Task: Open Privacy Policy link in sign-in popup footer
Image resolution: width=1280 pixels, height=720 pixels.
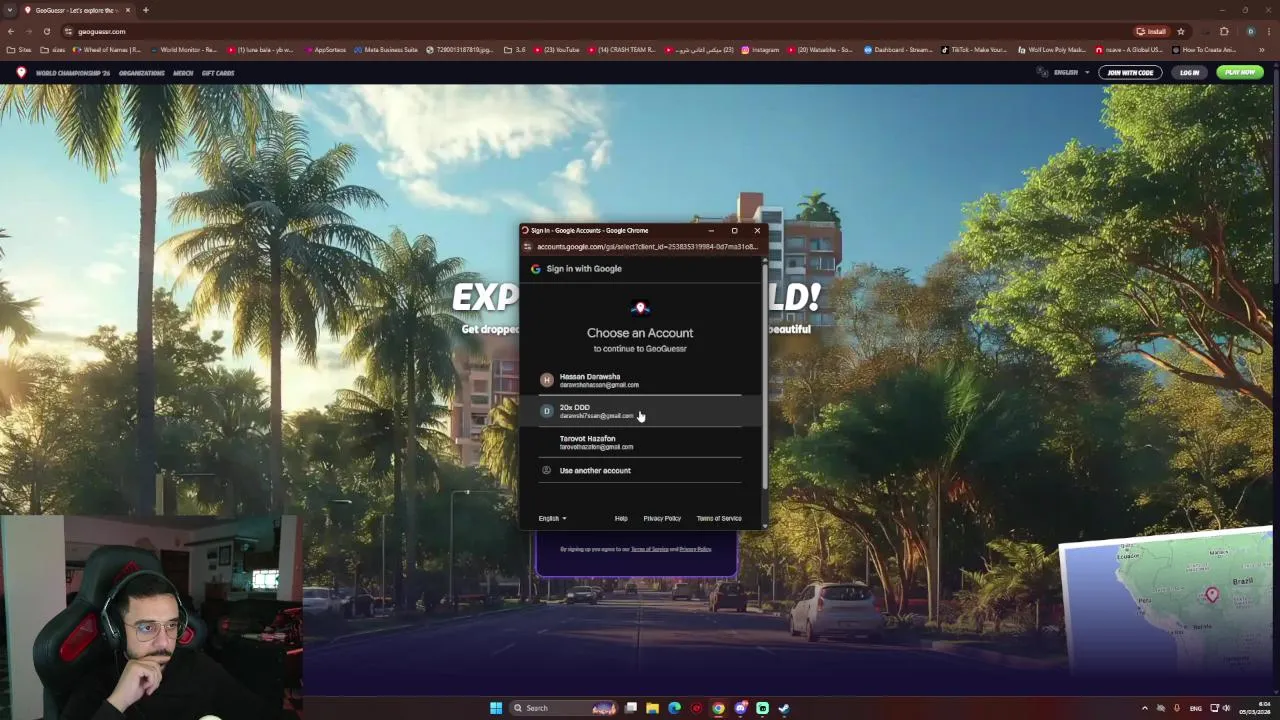Action: pyautogui.click(x=662, y=518)
